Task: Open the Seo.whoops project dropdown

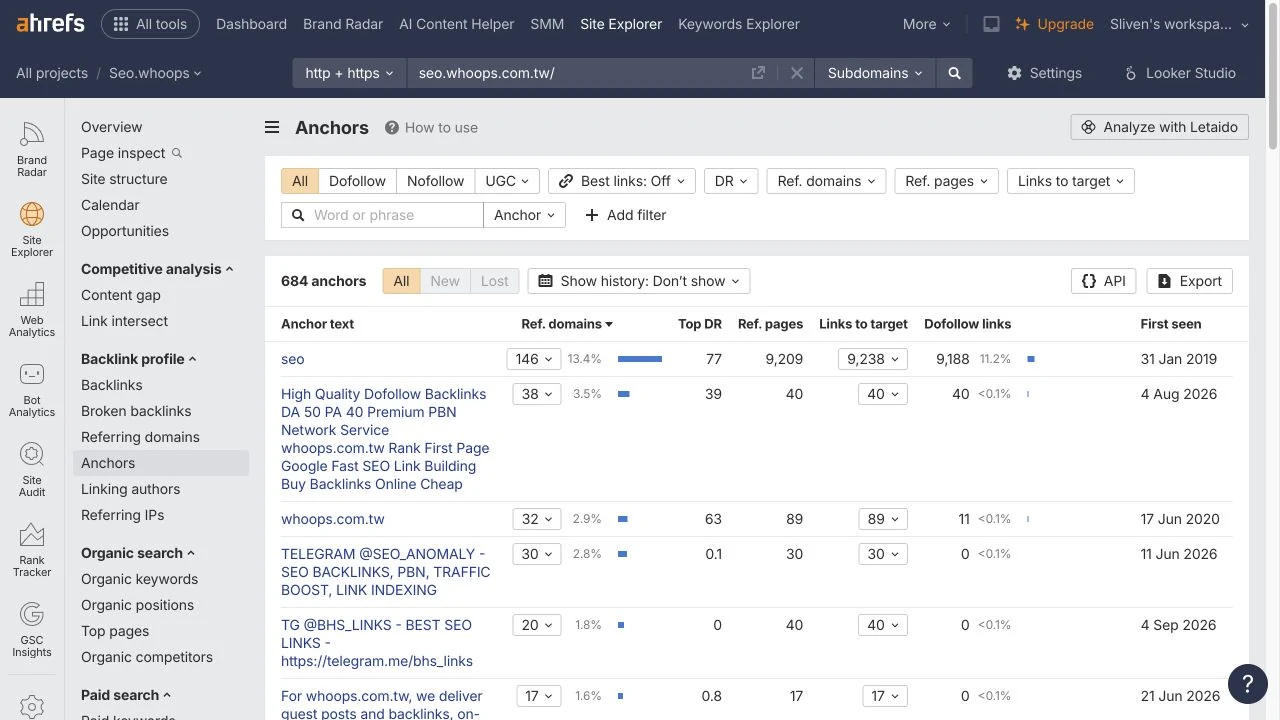Action: 155,73
